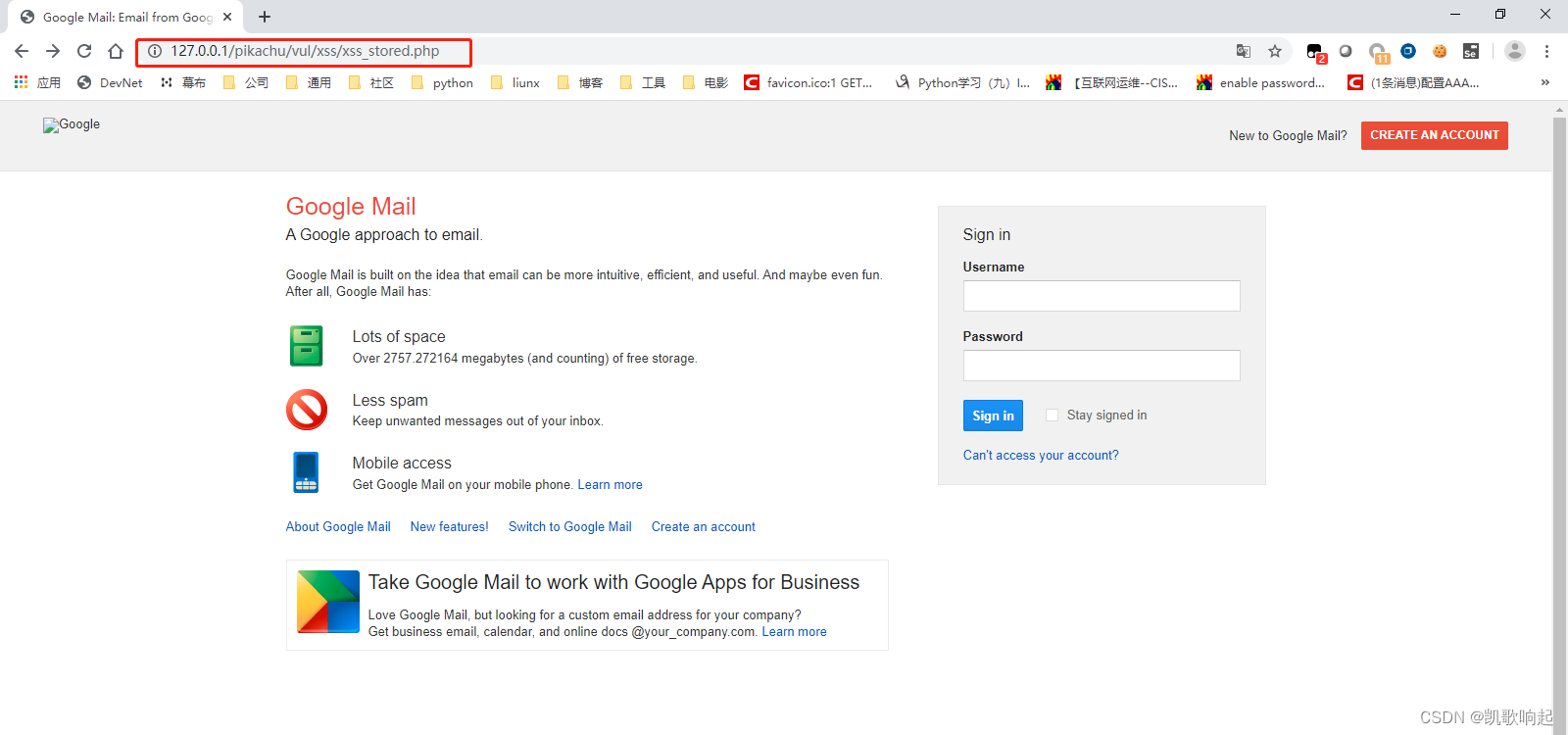Open Can't access your account link
Viewport: 1568px width, 735px height.
click(1041, 455)
